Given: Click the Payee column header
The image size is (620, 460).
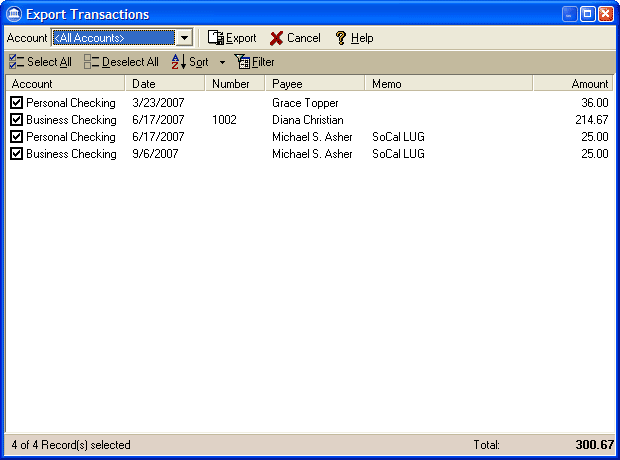Looking at the screenshot, I should [315, 84].
